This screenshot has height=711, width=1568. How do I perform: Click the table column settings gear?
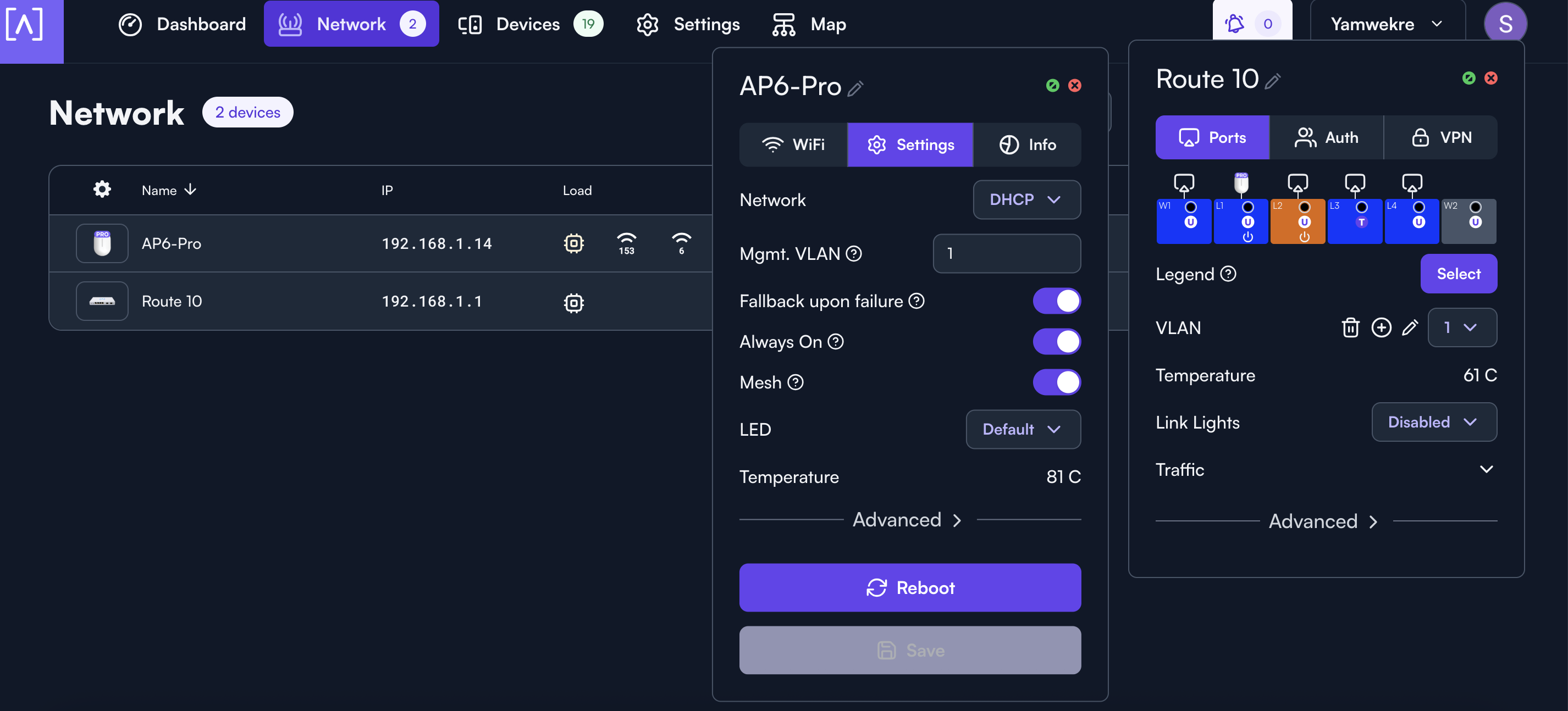pyautogui.click(x=102, y=190)
